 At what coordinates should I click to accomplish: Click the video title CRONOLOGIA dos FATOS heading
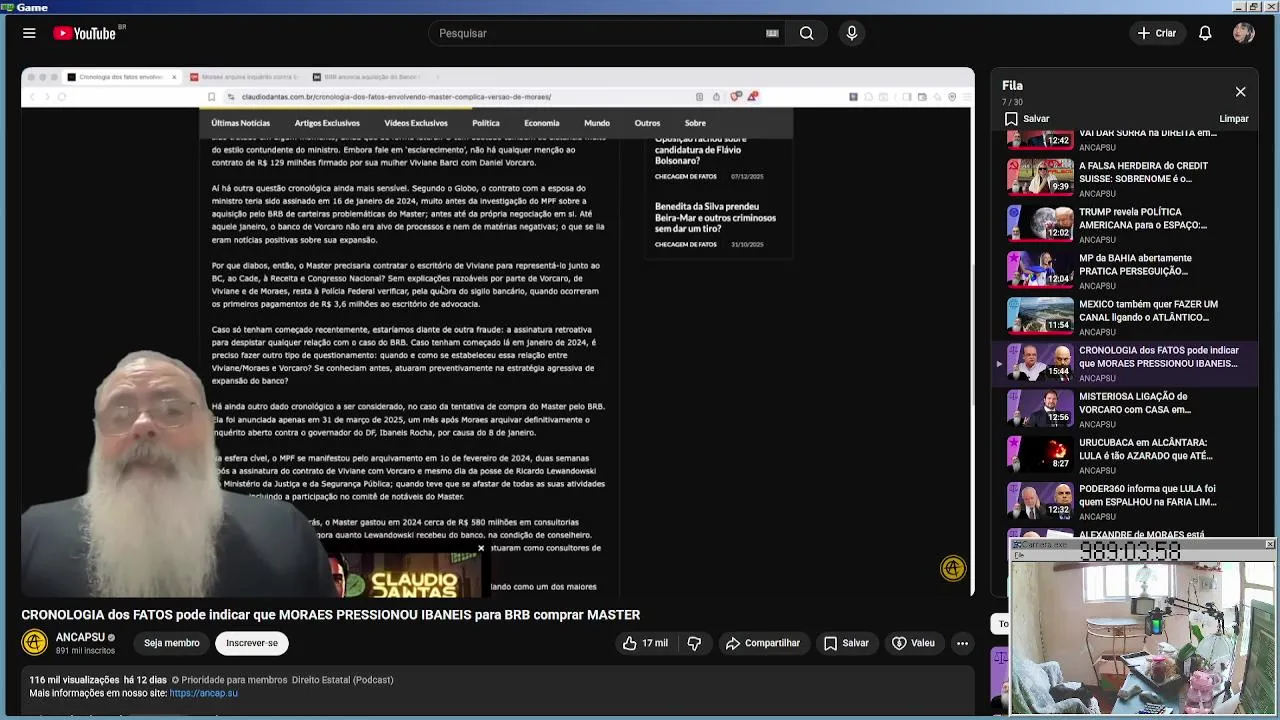(x=331, y=615)
